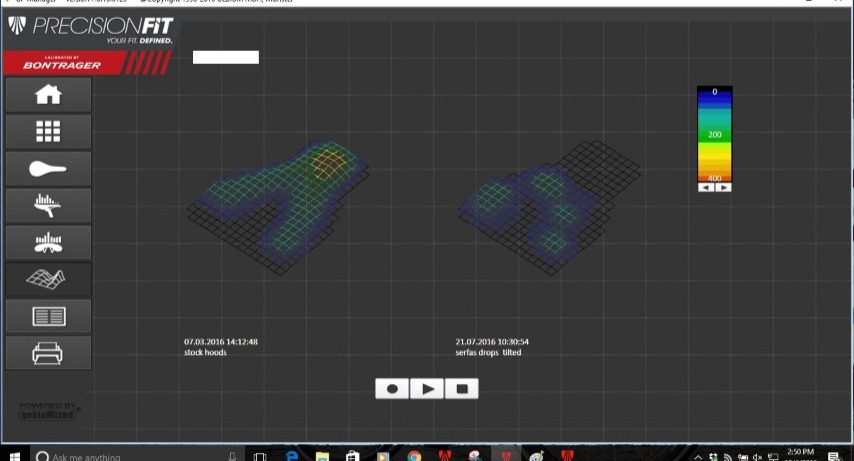Go to the Home screen icon
The width and height of the screenshot is (854, 461).
click(48, 95)
